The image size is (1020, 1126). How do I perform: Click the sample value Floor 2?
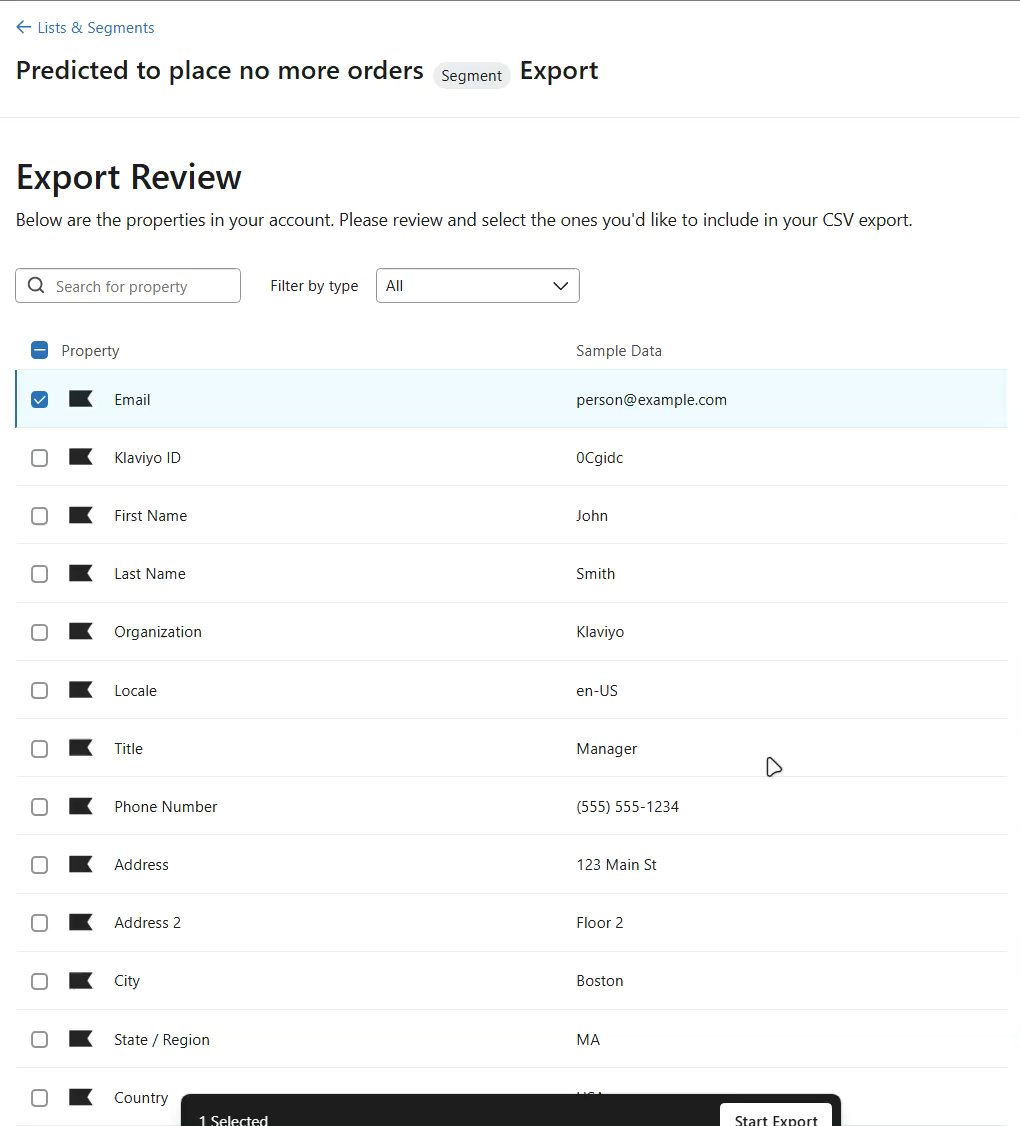pyautogui.click(x=600, y=923)
